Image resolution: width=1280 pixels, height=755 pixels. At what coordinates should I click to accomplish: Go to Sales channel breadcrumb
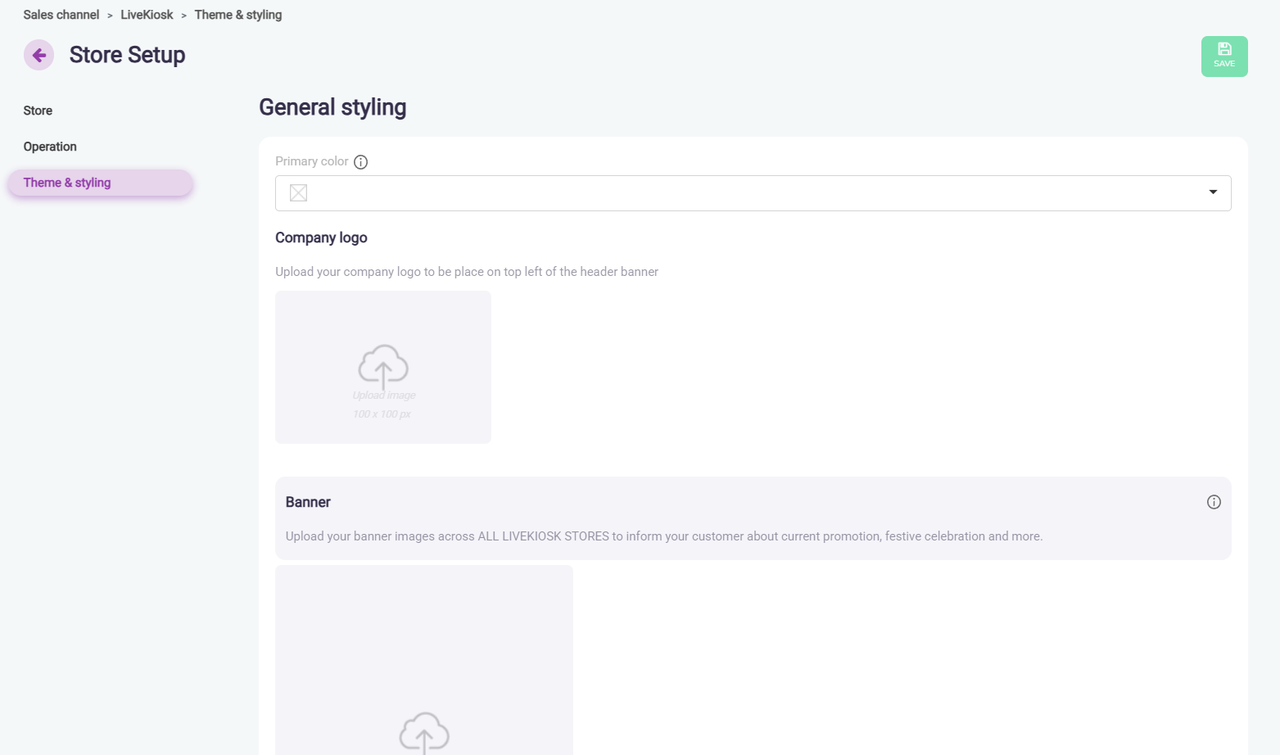pyautogui.click(x=61, y=15)
